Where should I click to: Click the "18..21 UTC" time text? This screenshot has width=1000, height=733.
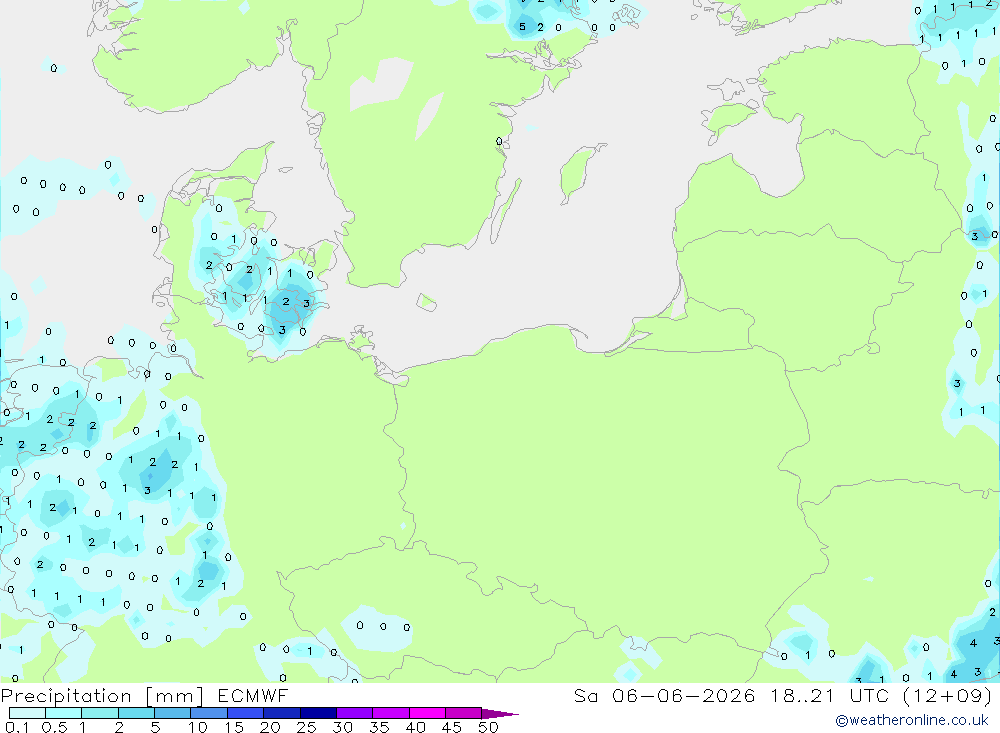830,696
